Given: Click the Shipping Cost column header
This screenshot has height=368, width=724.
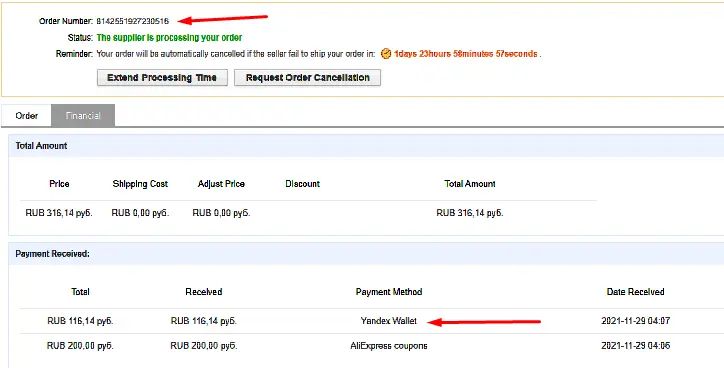Looking at the screenshot, I should (140, 184).
